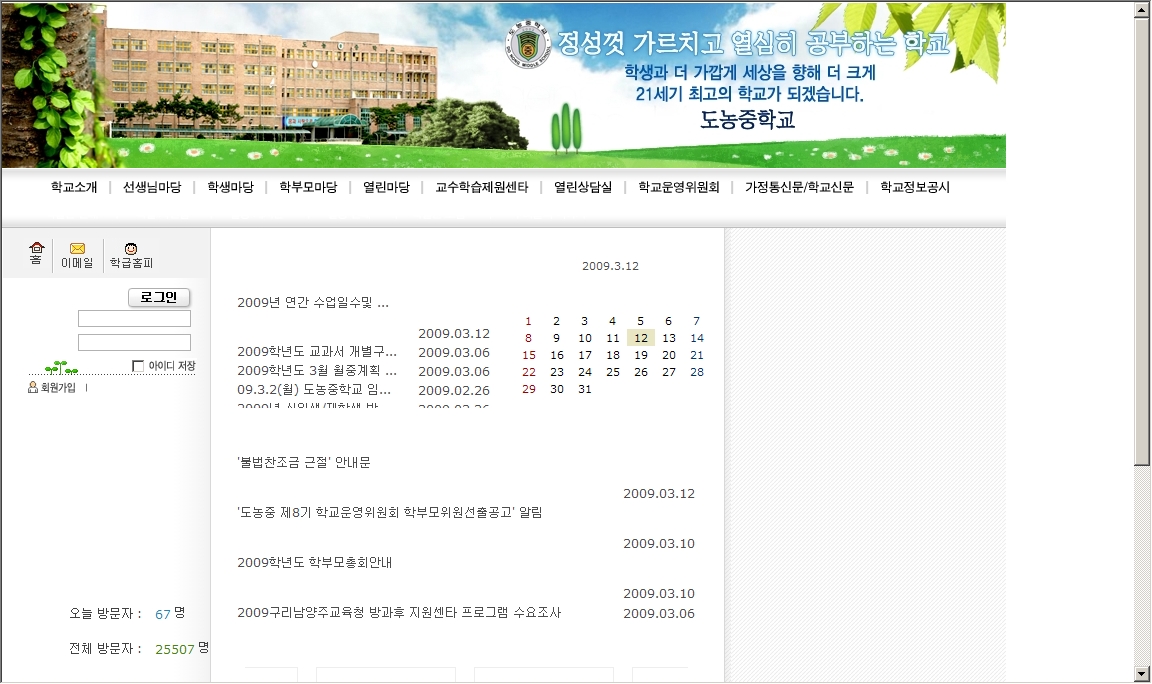1152x684 pixels.
Task: Select the 교수학습지원센타 menu item
Action: coord(481,187)
